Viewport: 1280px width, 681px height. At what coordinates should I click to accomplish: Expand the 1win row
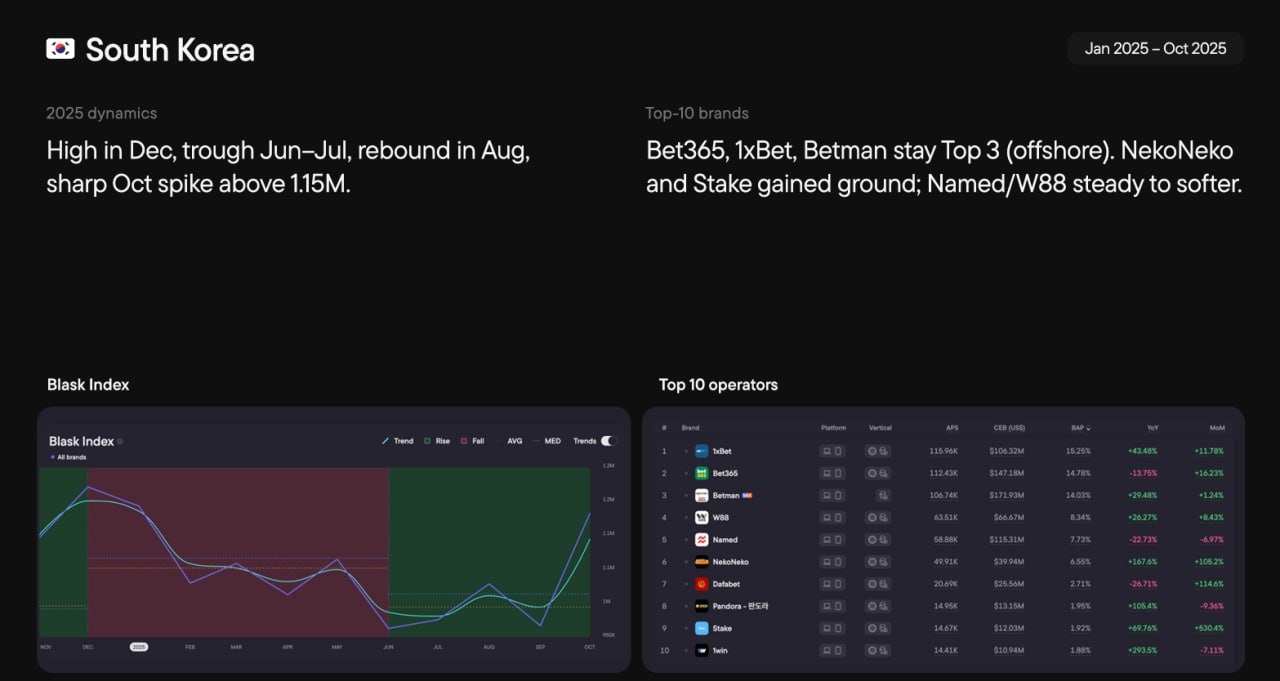click(686, 650)
